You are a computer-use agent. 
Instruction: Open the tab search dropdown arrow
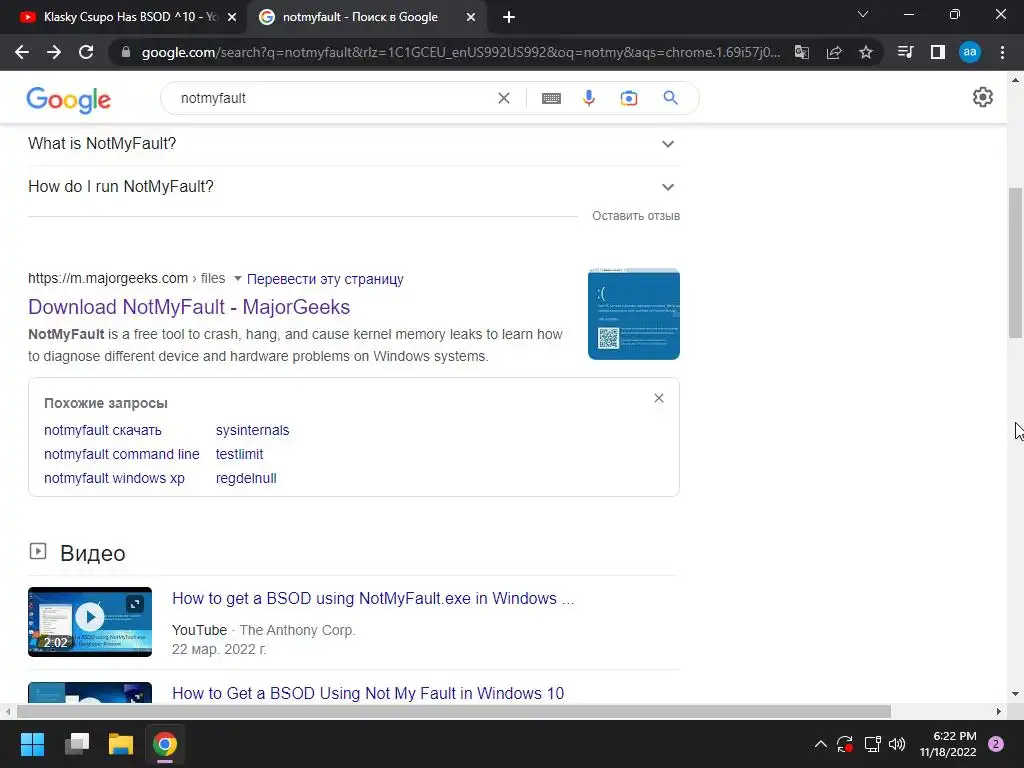click(863, 14)
